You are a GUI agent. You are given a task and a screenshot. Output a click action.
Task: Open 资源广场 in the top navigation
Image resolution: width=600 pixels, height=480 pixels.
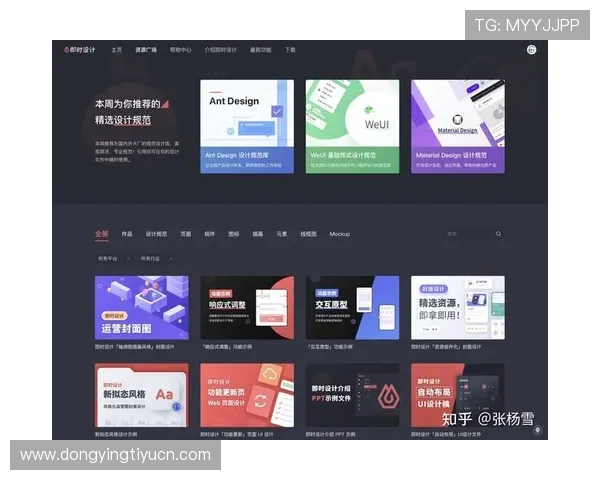point(146,50)
